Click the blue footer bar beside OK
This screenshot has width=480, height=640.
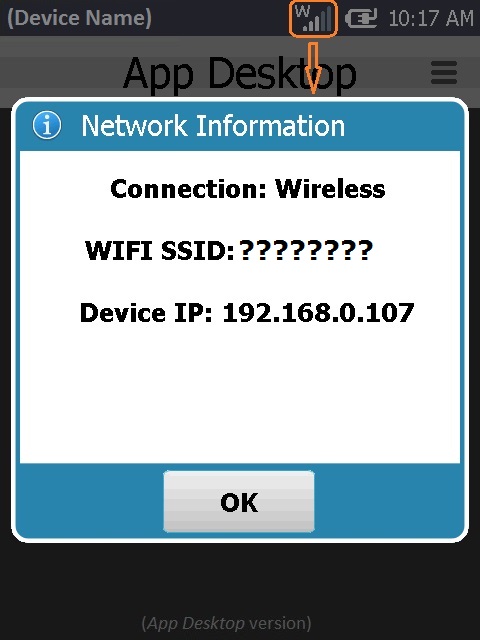(388, 502)
